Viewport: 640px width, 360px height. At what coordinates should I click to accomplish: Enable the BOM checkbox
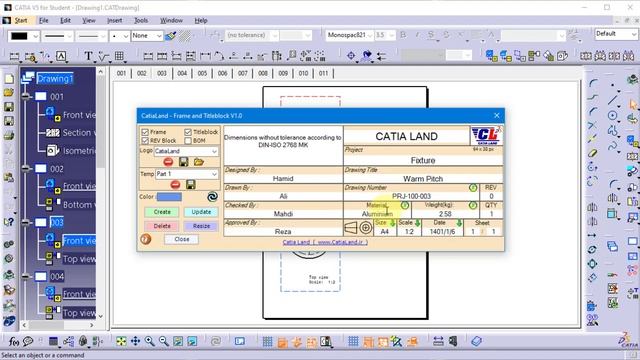[x=188, y=140]
